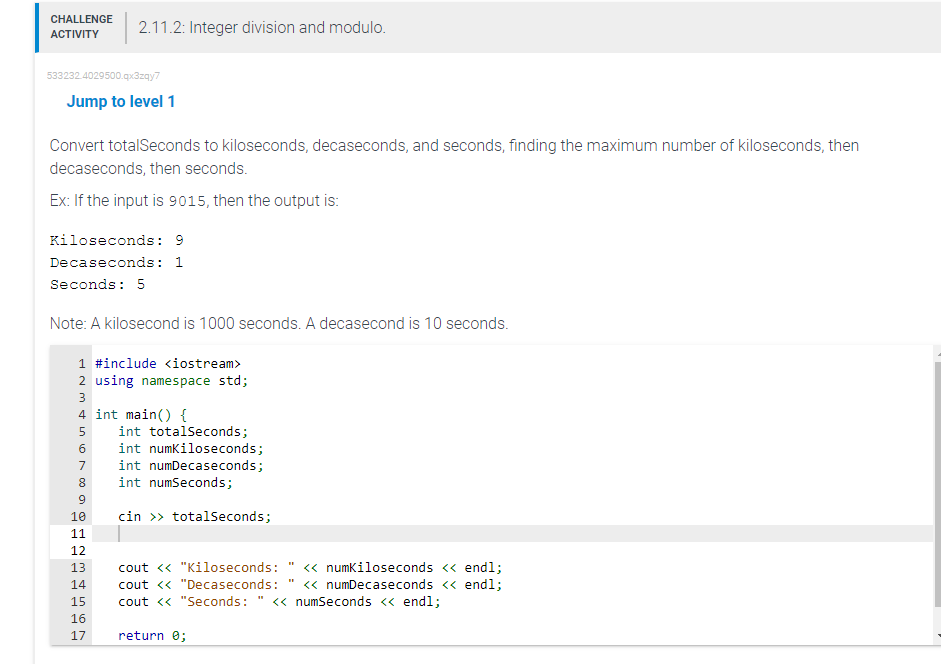Click line 10 containing cin >> totalSeconds
The image size is (941, 664).
[180, 516]
